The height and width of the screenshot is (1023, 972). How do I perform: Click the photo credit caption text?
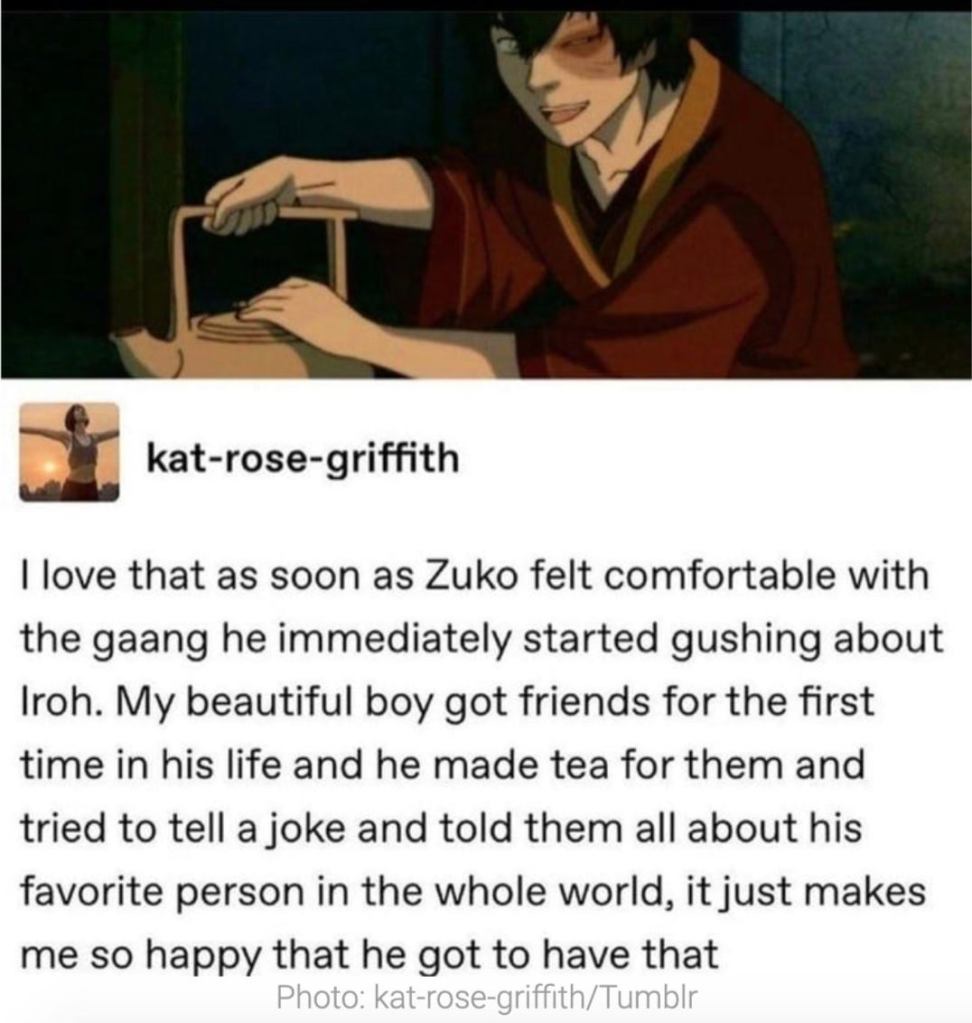[487, 997]
